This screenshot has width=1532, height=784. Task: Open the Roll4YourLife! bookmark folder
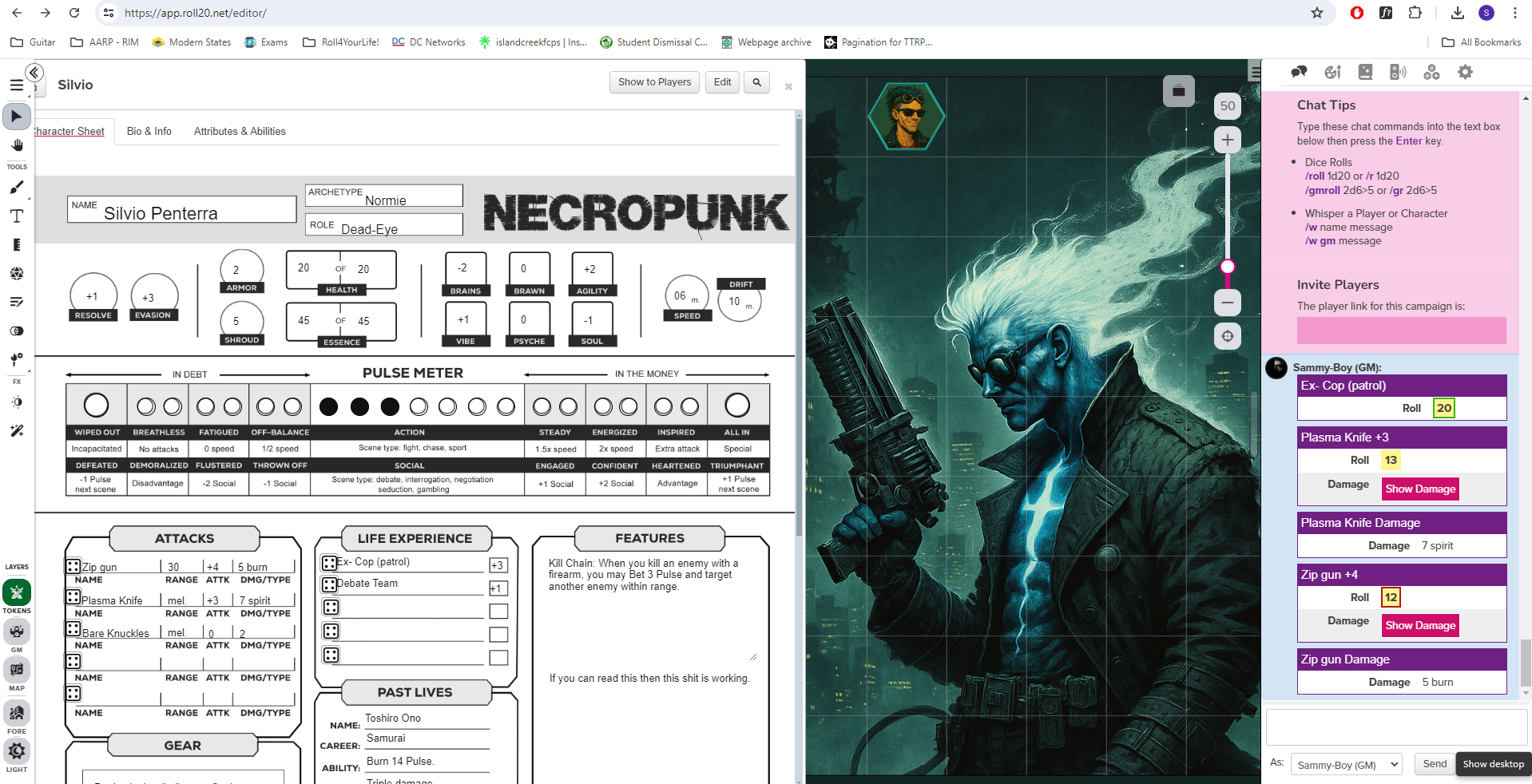(341, 42)
